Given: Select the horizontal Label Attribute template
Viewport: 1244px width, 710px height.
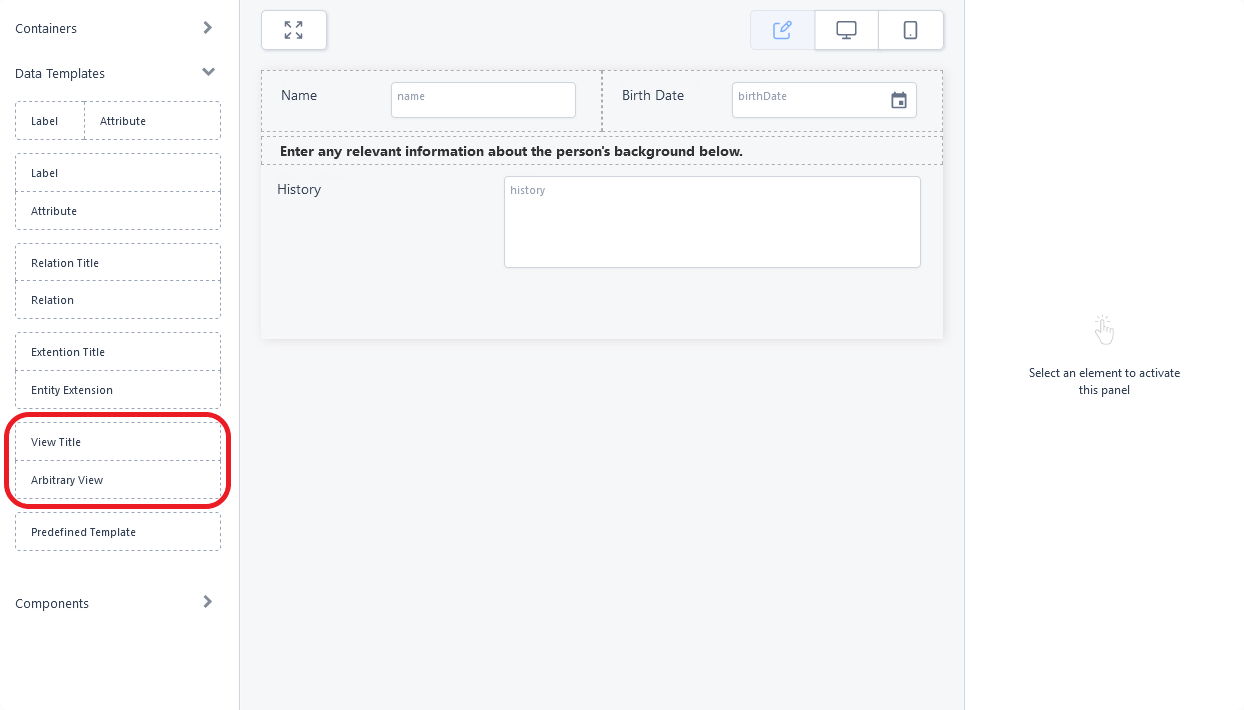Looking at the screenshot, I should click(x=118, y=121).
